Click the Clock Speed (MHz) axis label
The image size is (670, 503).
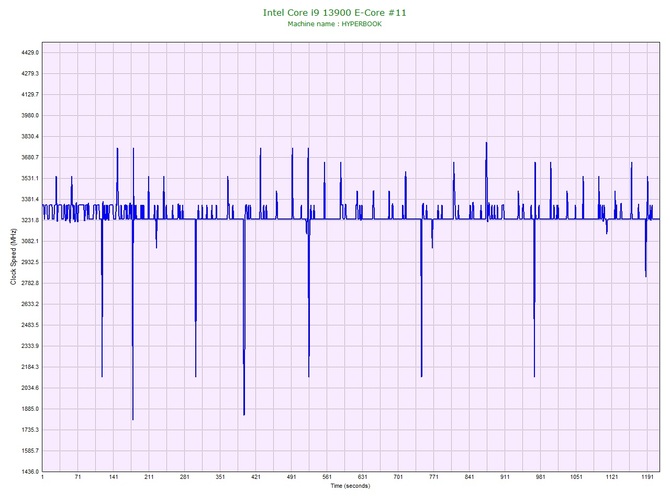(x=13, y=257)
